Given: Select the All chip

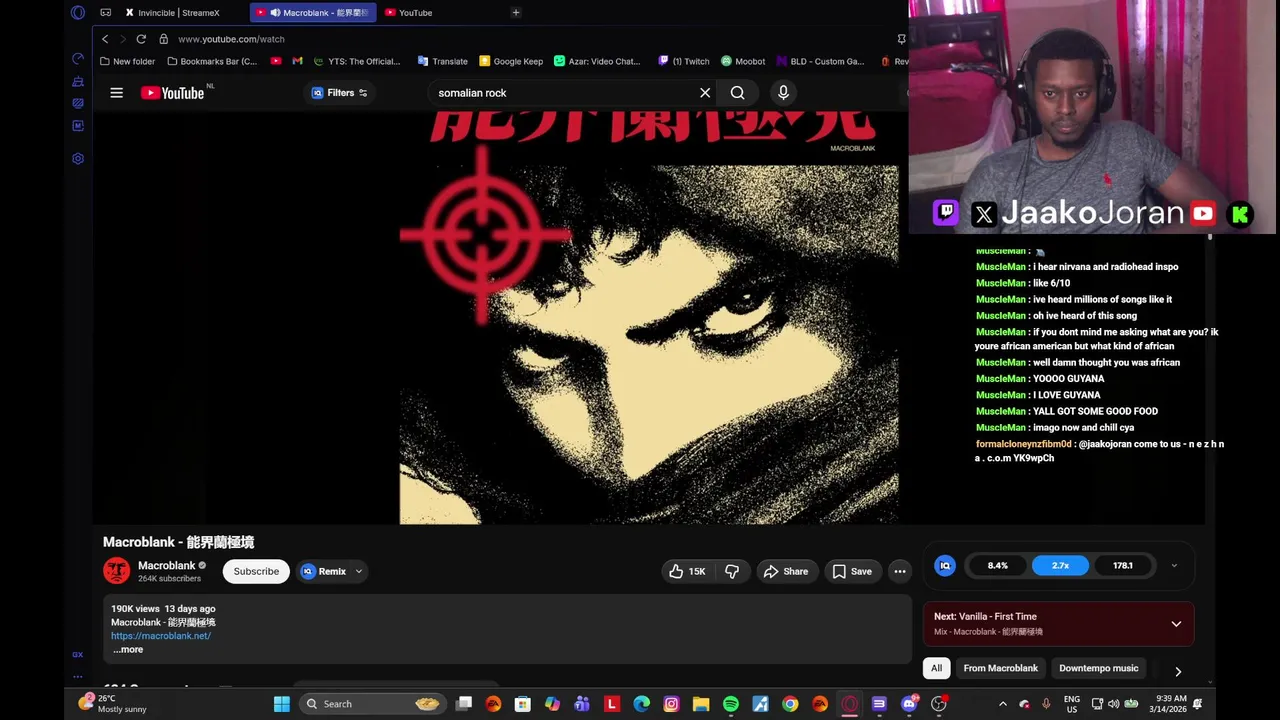Looking at the screenshot, I should 936,668.
